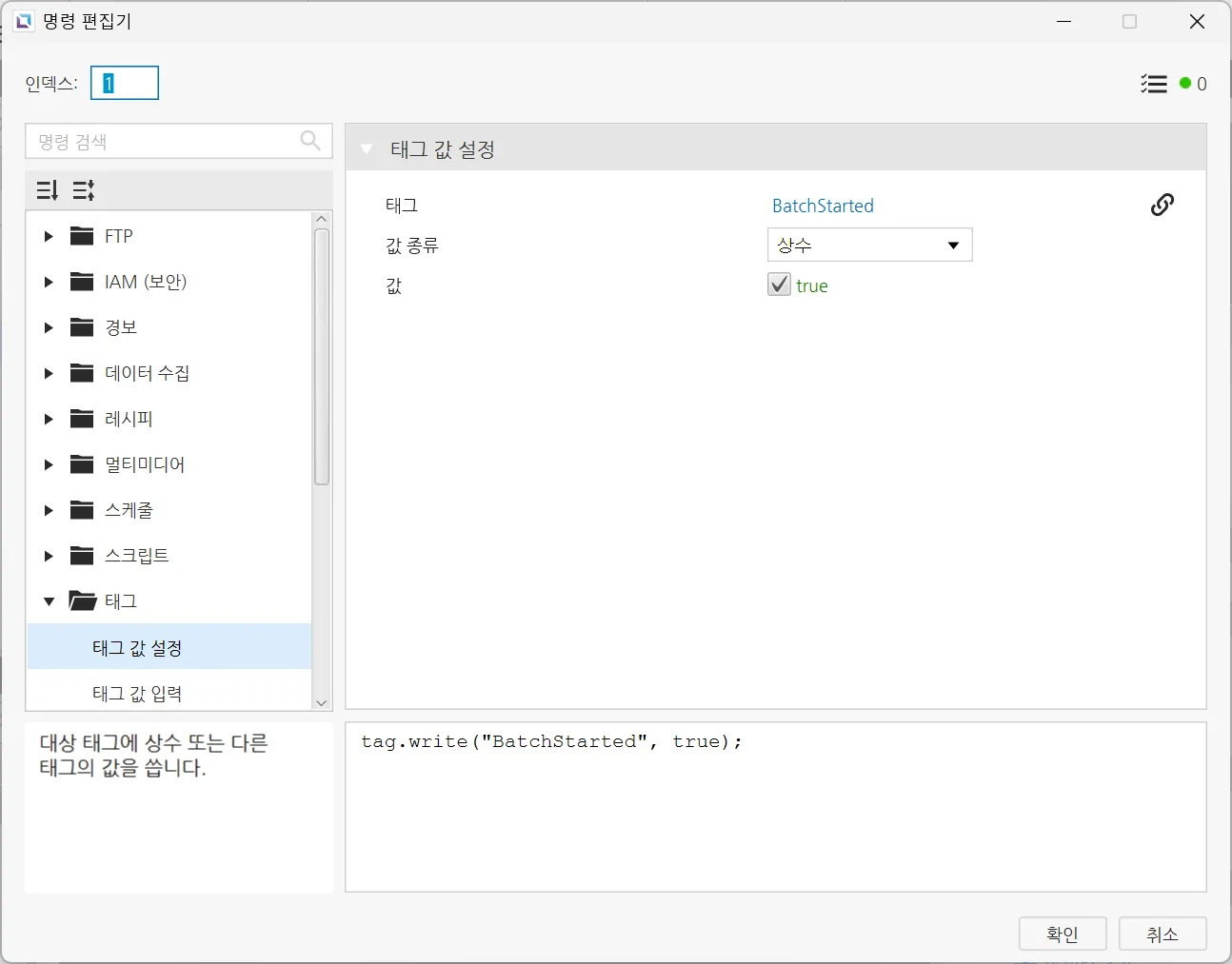Toggle the true value checkbox
This screenshot has width=1232, height=964.
coord(779,285)
